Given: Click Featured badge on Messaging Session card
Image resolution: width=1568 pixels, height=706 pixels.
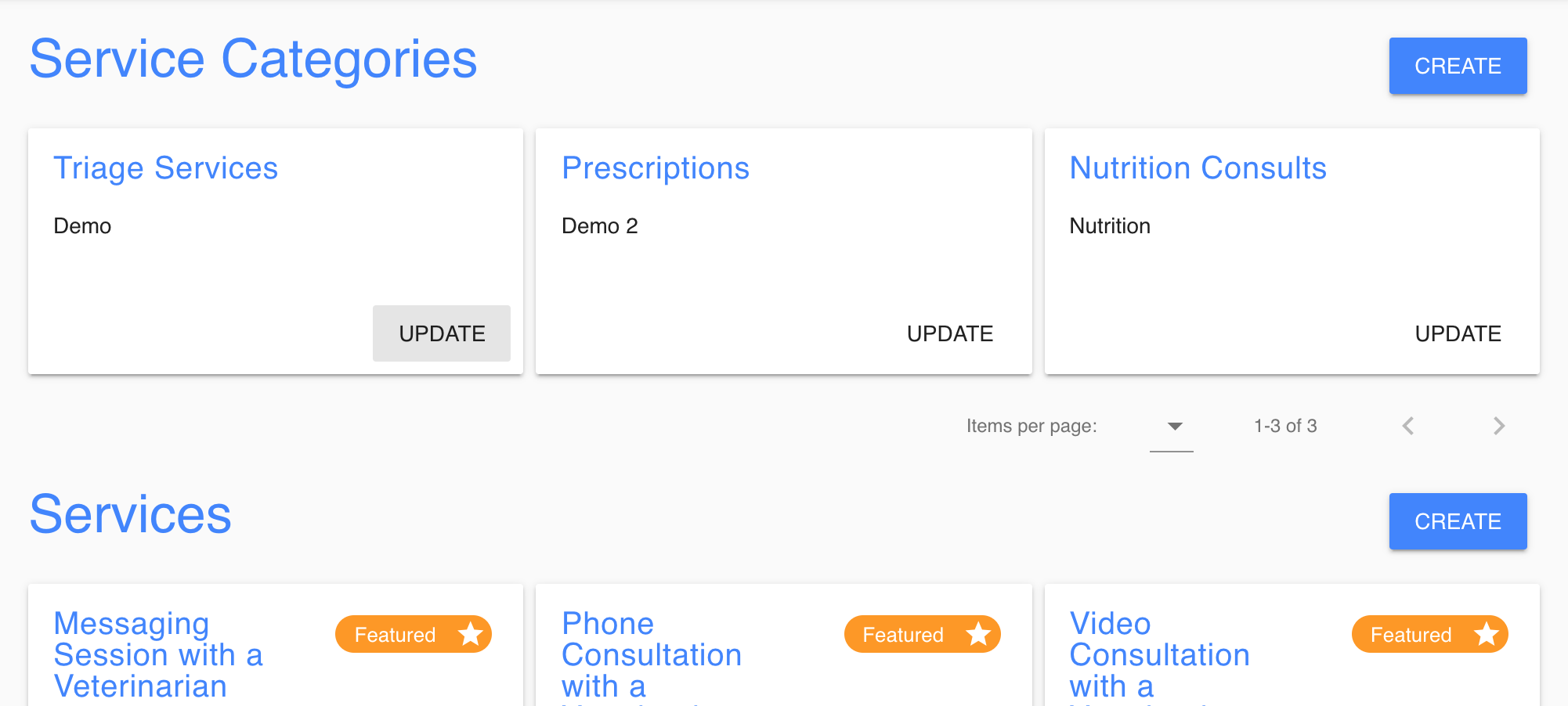Looking at the screenshot, I should pyautogui.click(x=396, y=635).
